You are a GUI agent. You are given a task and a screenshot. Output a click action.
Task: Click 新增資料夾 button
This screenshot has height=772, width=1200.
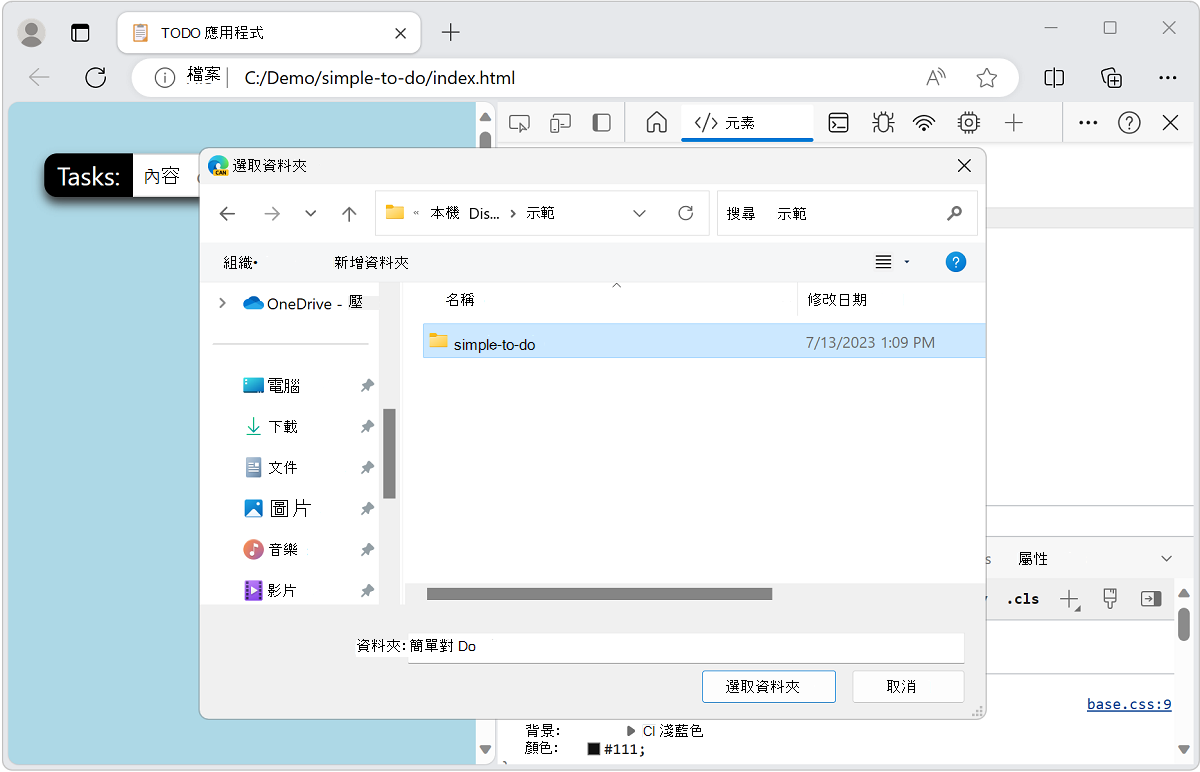click(x=371, y=263)
